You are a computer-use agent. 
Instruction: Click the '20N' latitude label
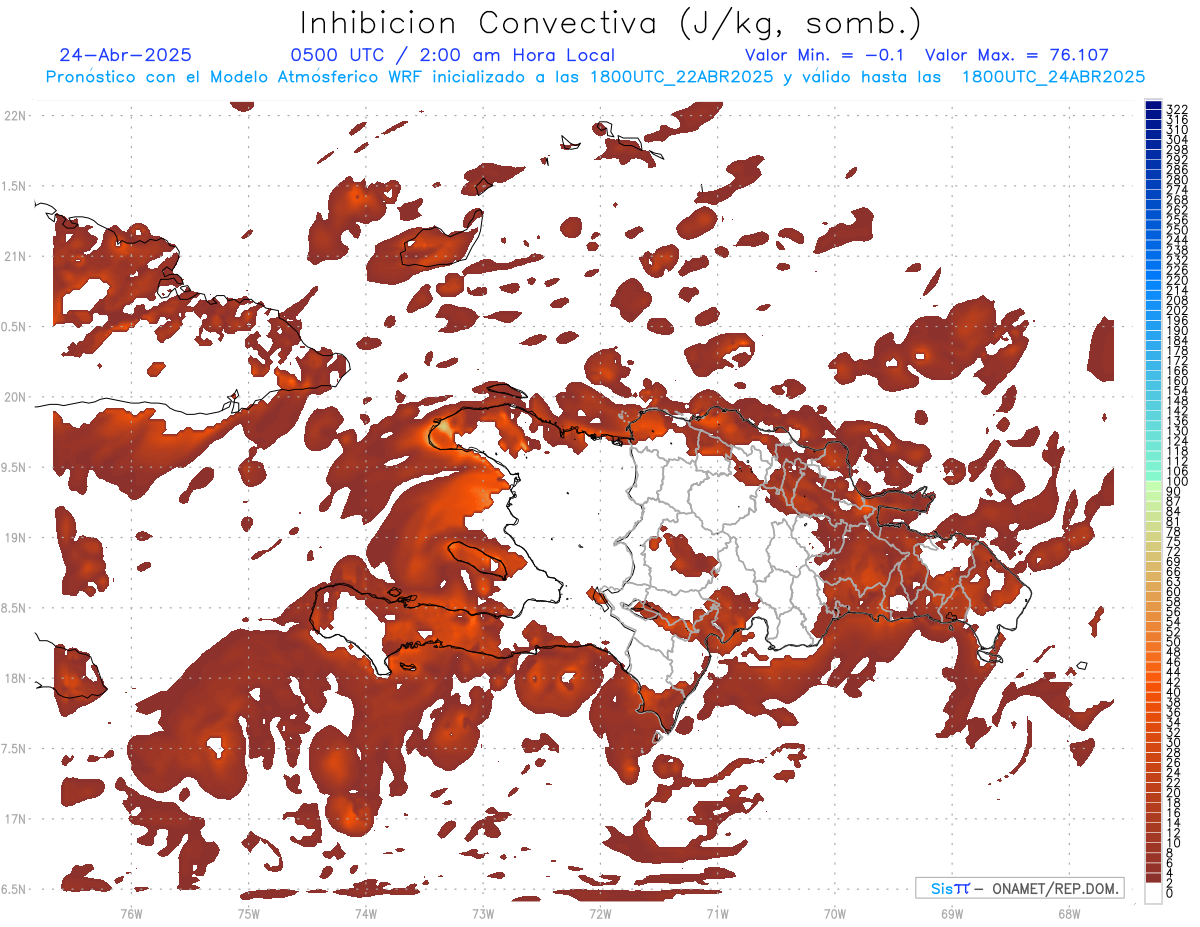[15, 397]
